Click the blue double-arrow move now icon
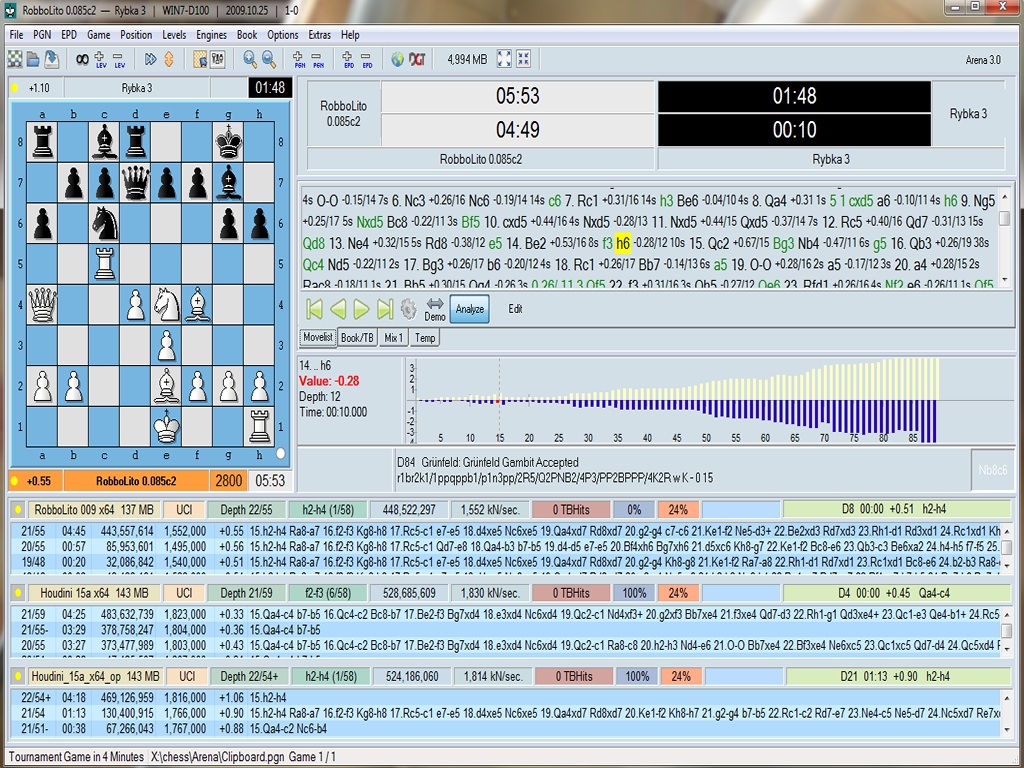Image resolution: width=1024 pixels, height=768 pixels. tap(150, 59)
